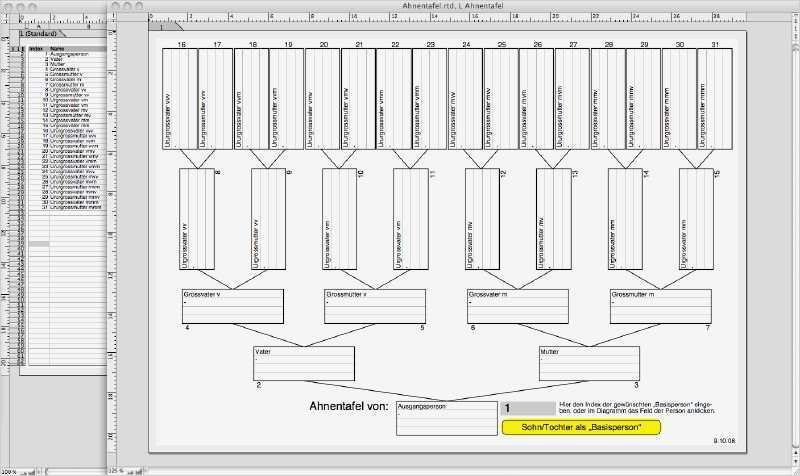Image resolution: width=800 pixels, height=476 pixels.
Task: Click the instruction text starting Hier den Index
Action: point(637,407)
